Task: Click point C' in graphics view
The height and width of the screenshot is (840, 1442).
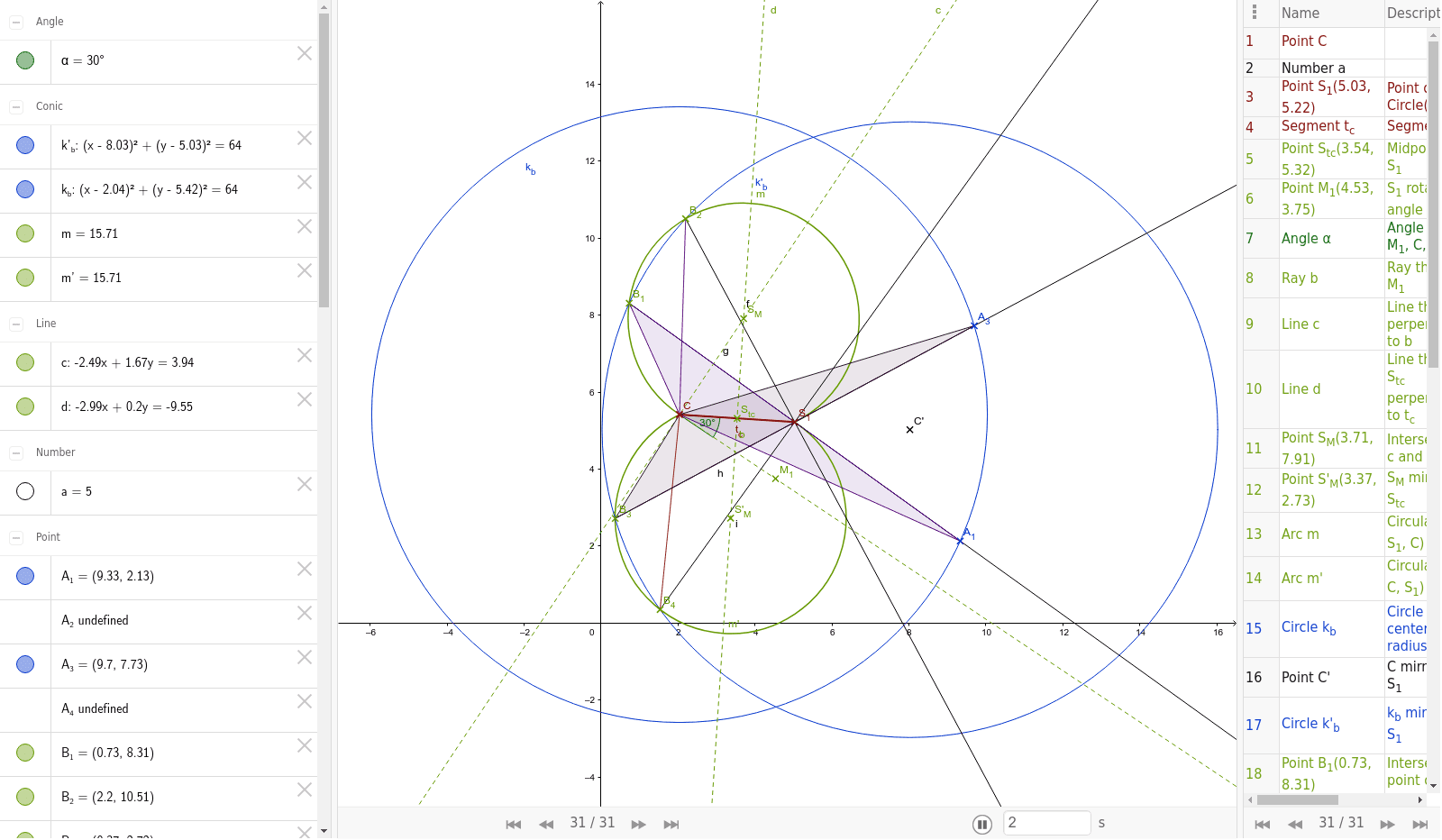Action: tap(909, 430)
